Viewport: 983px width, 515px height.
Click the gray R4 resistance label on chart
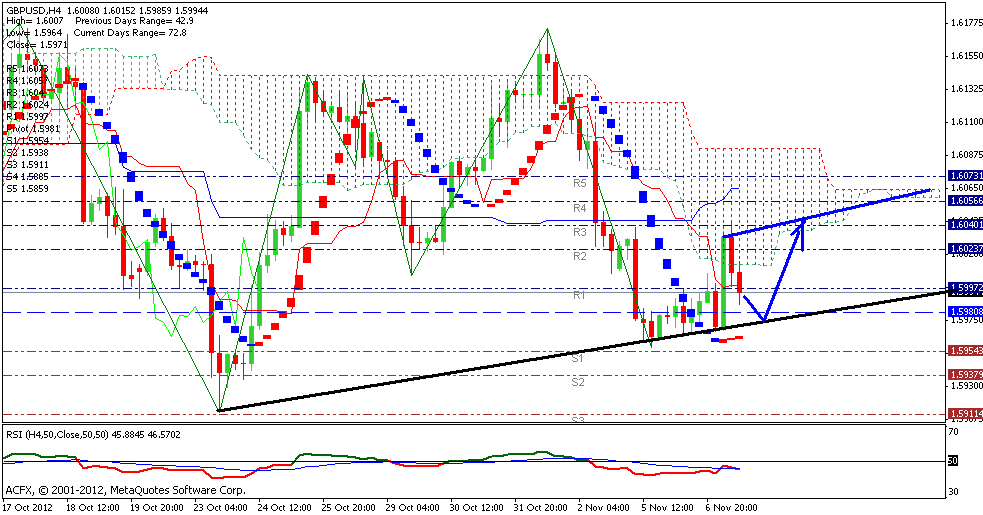[x=579, y=208]
